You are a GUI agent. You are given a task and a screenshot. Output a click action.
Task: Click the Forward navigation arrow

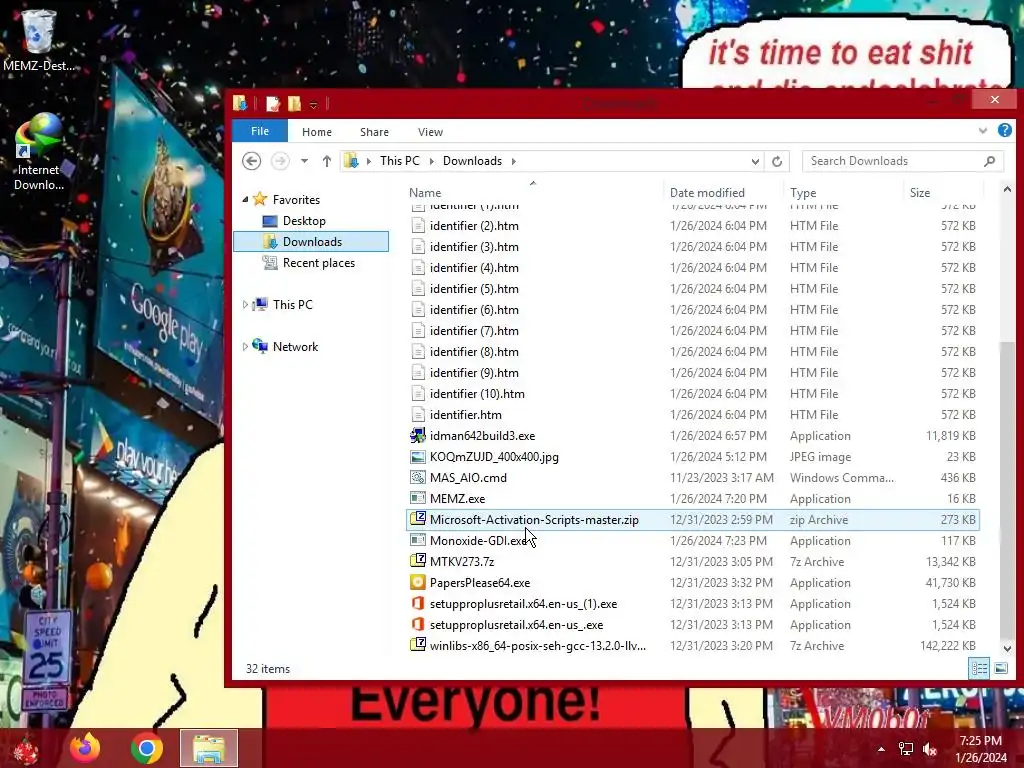tap(280, 161)
